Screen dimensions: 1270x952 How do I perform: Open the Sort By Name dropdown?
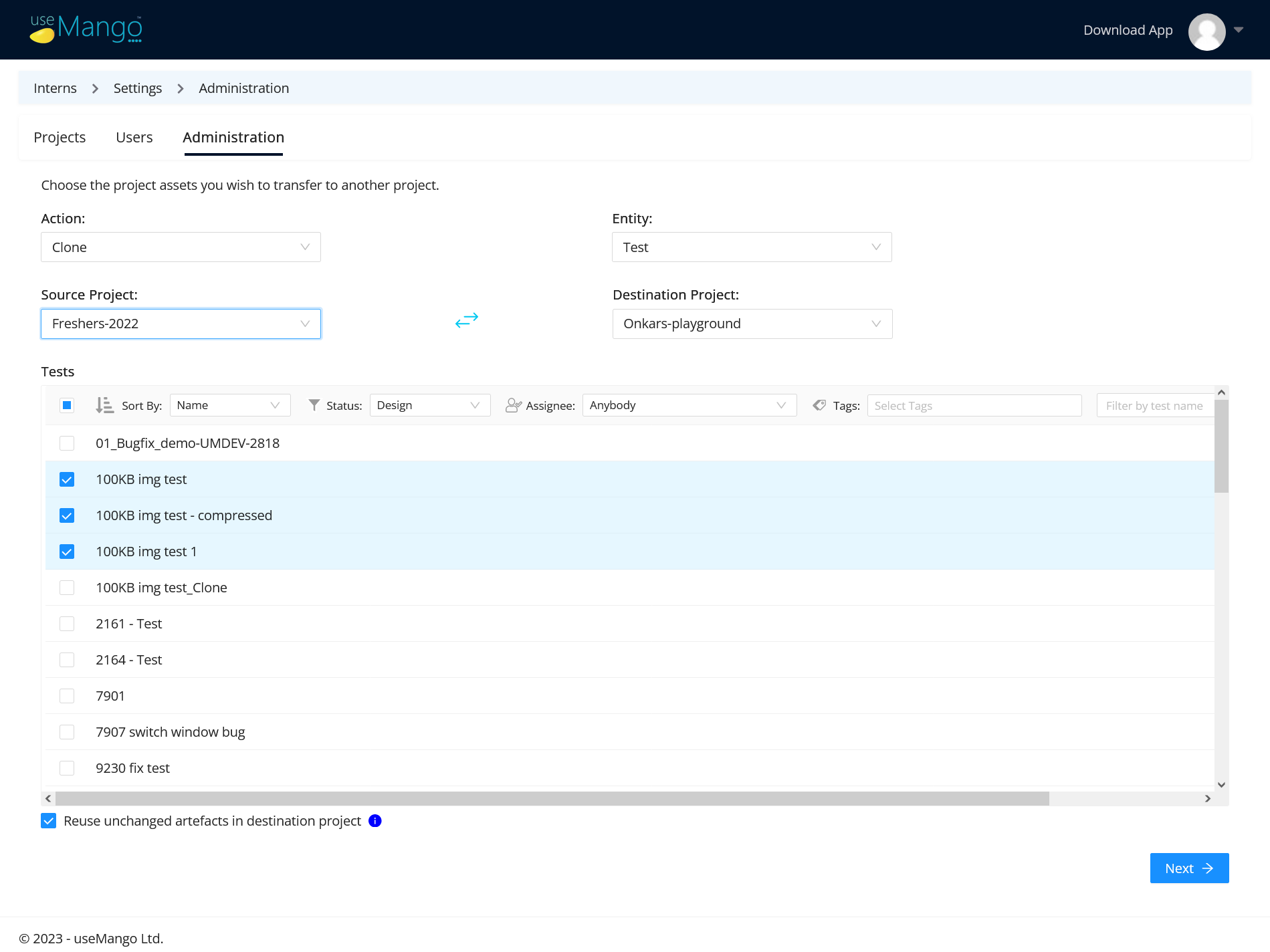[230, 405]
